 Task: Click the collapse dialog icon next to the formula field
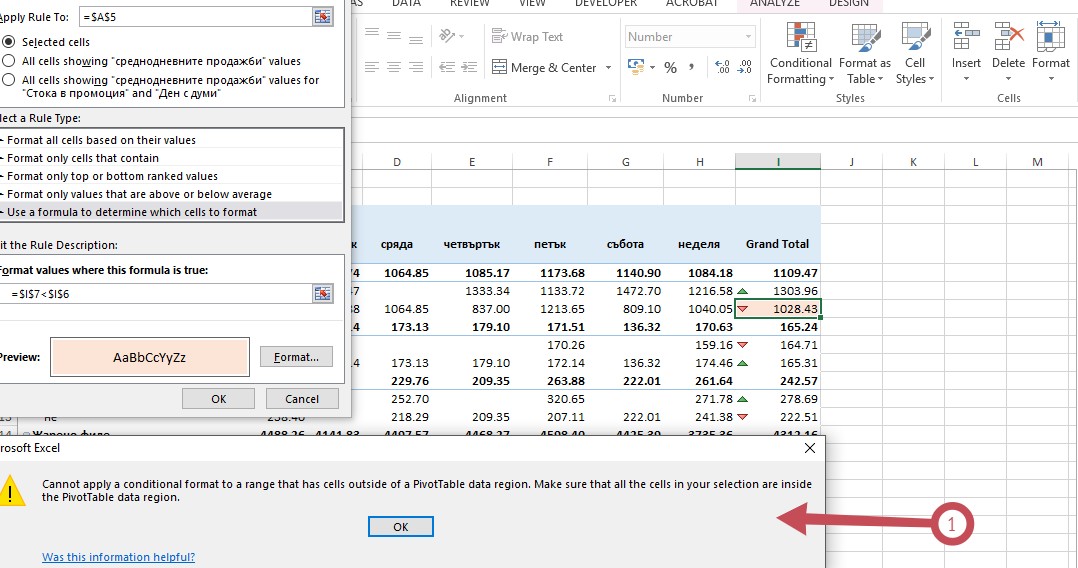pos(322,293)
